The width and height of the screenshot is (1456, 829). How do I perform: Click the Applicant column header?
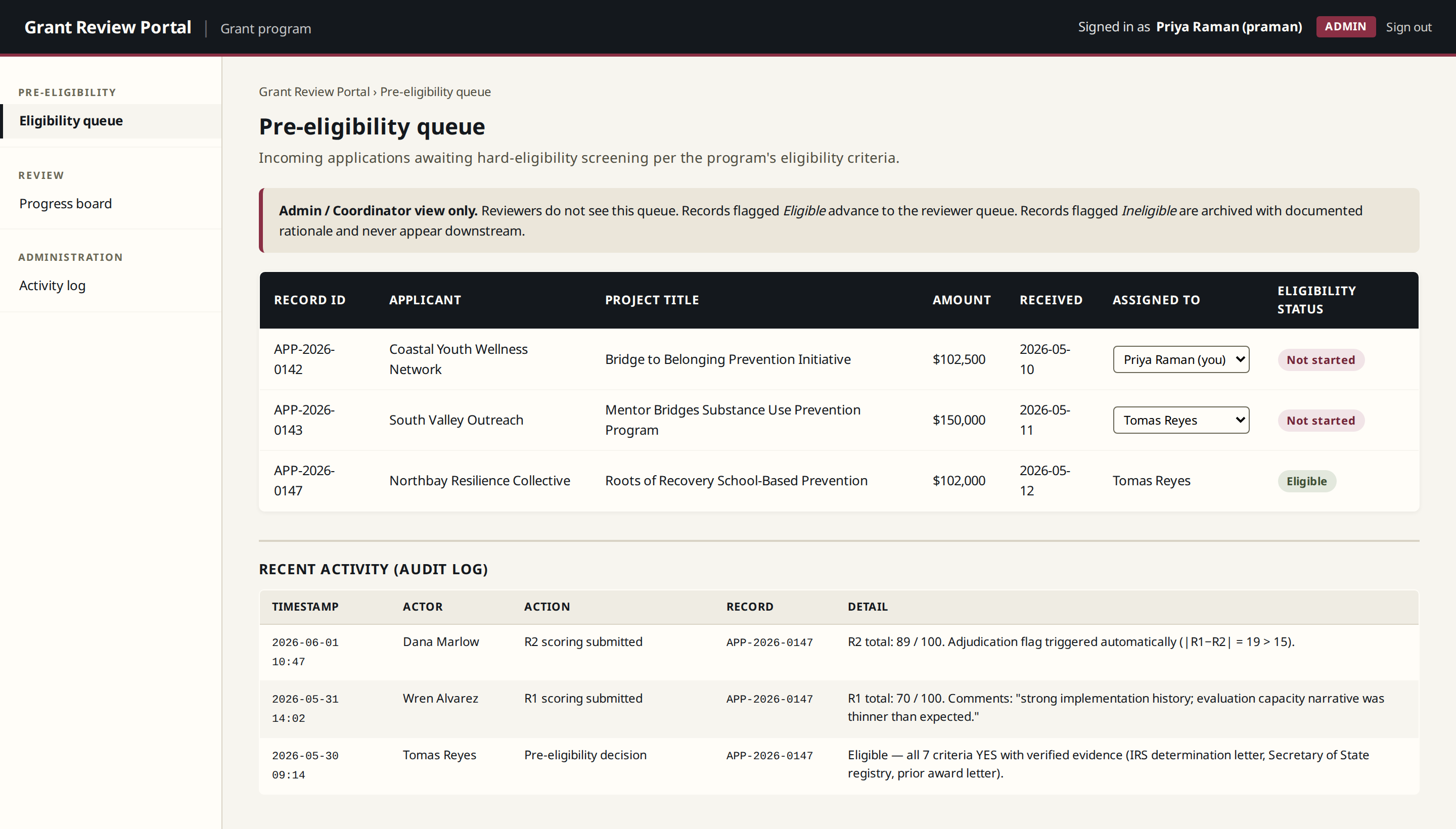pos(425,300)
